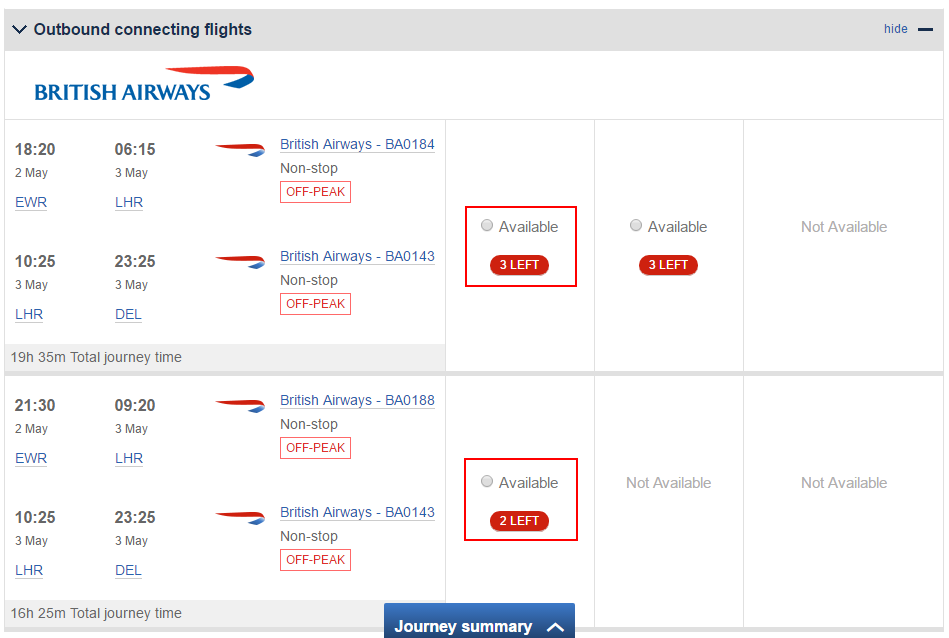Click the 3 LEFT badge in the first fare column
Viewport: 949px width, 638px height.
[x=519, y=265]
